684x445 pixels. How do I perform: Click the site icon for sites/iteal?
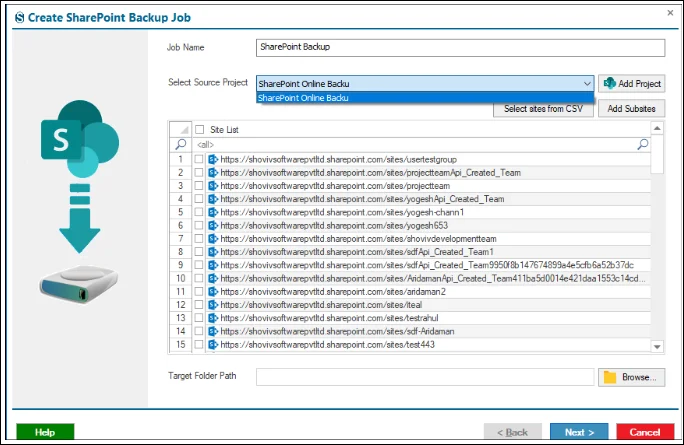(213, 305)
